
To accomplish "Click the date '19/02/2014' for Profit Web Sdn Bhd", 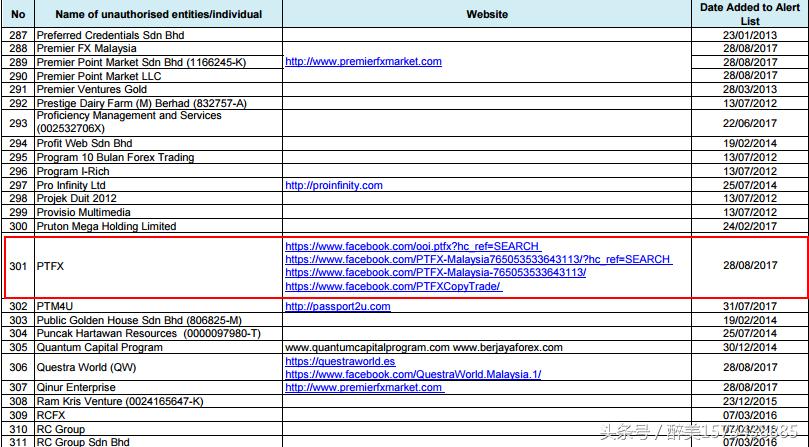I will point(750,143).
